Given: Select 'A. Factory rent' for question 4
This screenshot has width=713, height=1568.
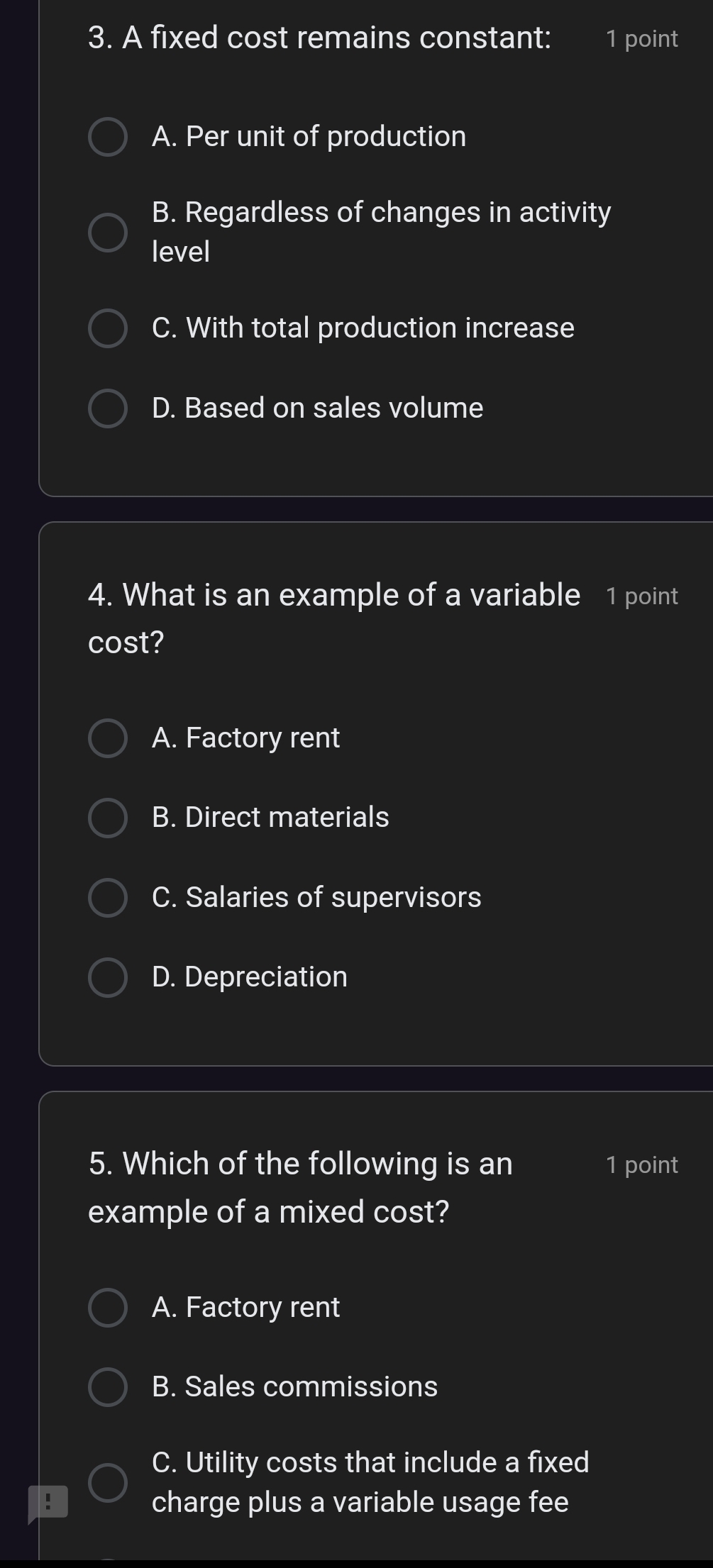Looking at the screenshot, I should click(108, 738).
